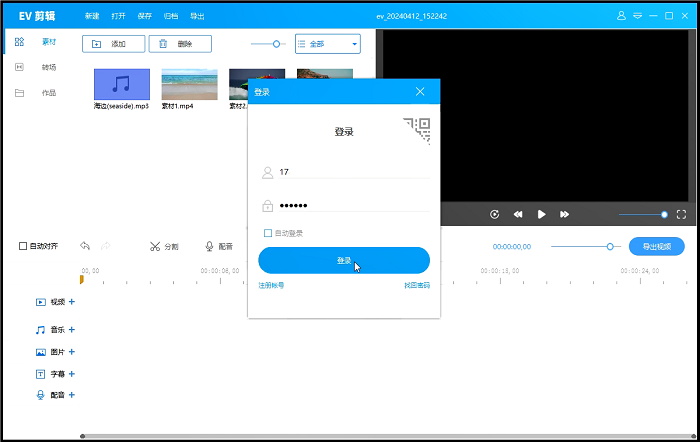This screenshot has width=700, height=442.
Task: Click the 视频 track icon
Action: (40, 302)
